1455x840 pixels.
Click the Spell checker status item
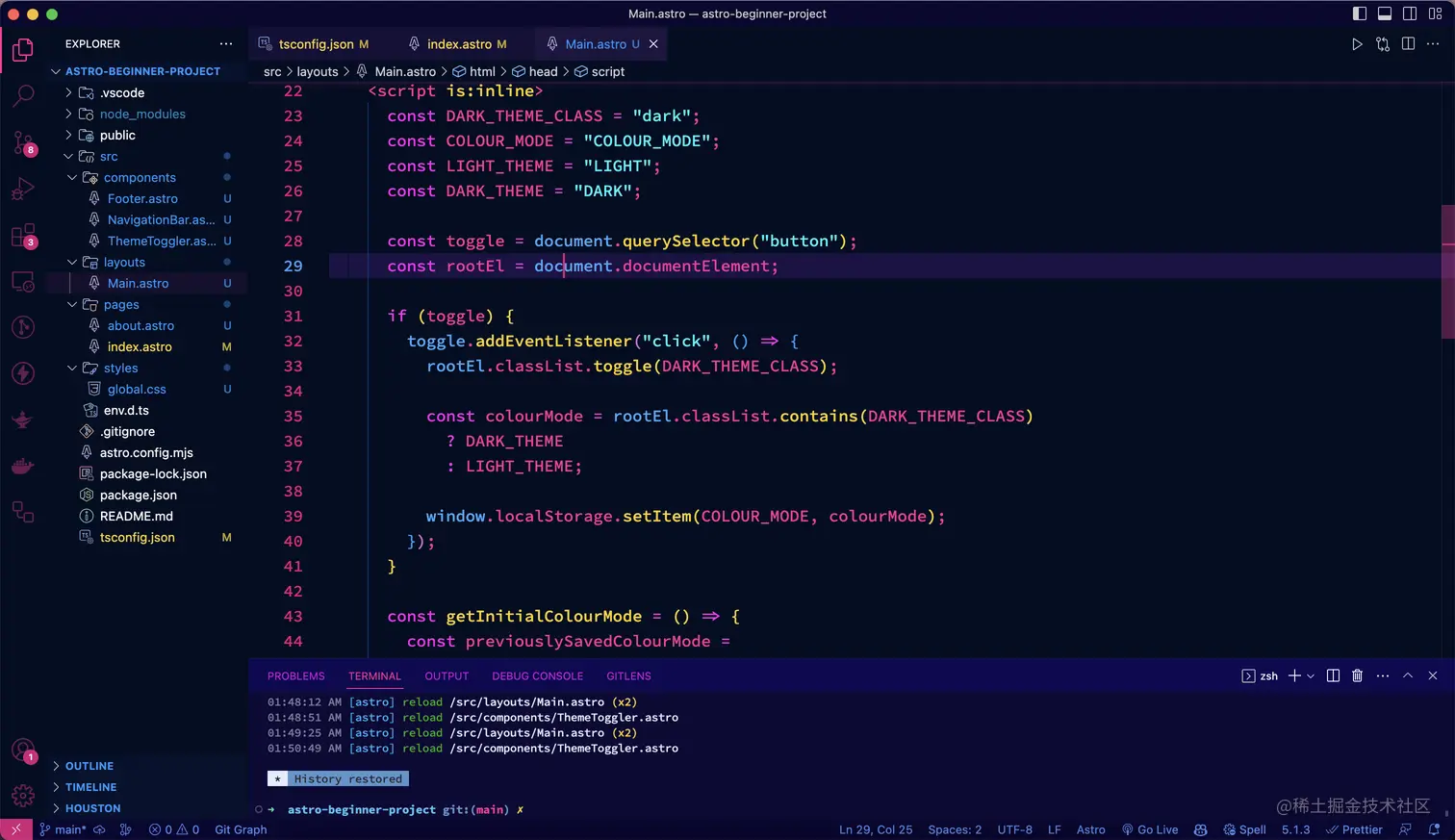[1244, 829]
